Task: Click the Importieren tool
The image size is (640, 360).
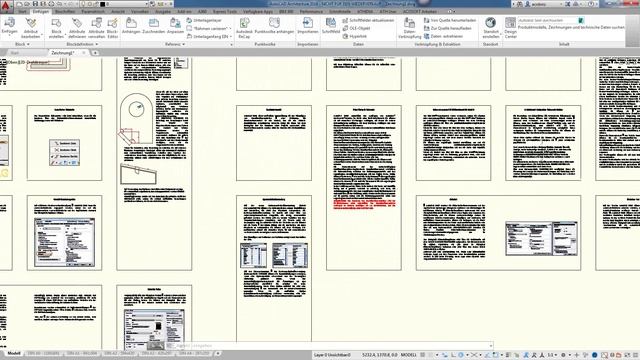Action: click(307, 25)
